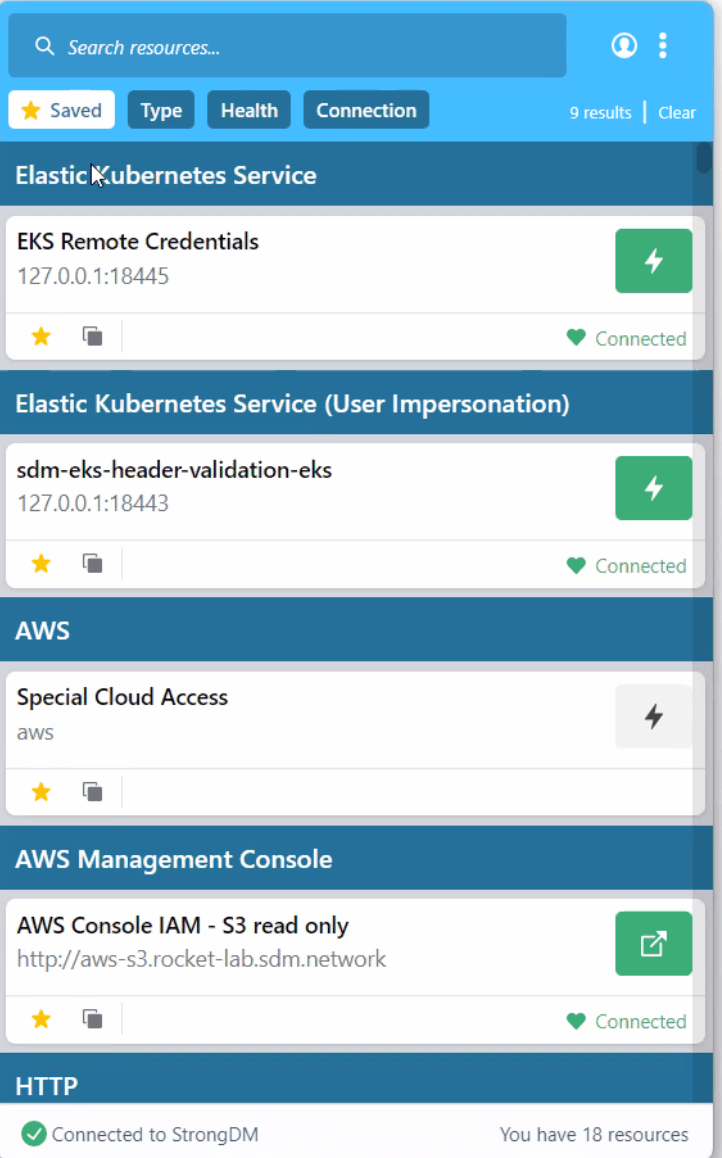The height and width of the screenshot is (1158, 722).
Task: Toggle connection for sdm-eks-header-validation-eks
Action: [x=653, y=488]
